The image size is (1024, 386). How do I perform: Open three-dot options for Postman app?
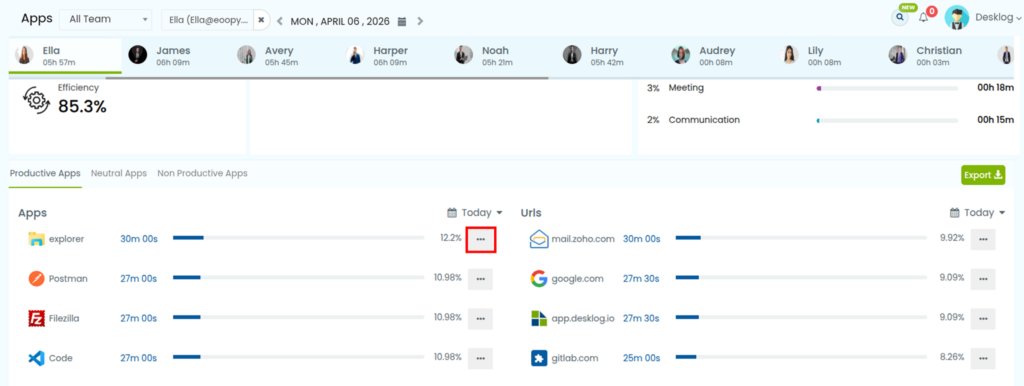click(481, 279)
